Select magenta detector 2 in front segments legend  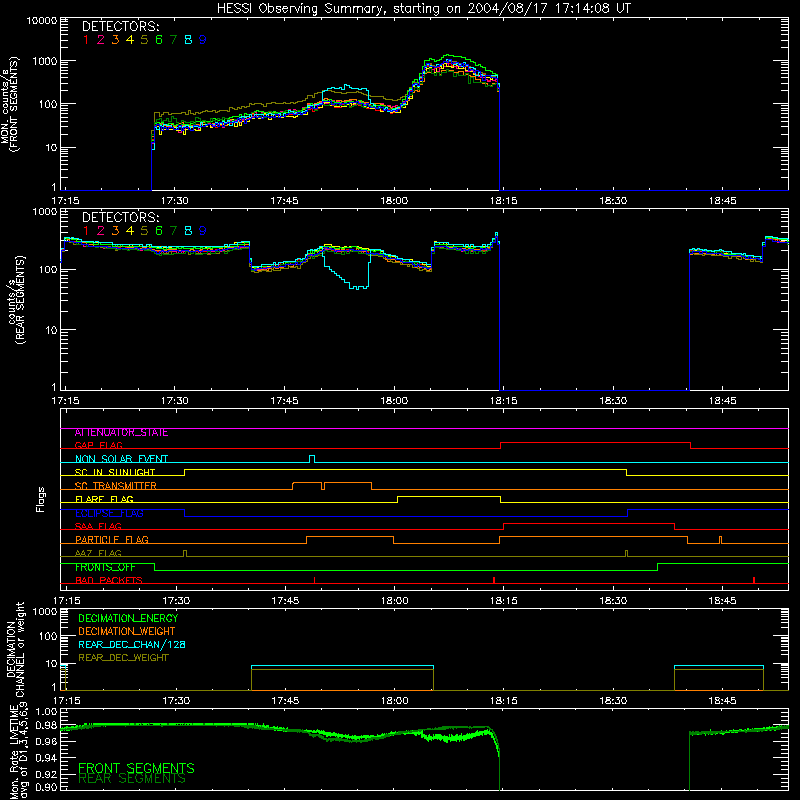point(101,40)
